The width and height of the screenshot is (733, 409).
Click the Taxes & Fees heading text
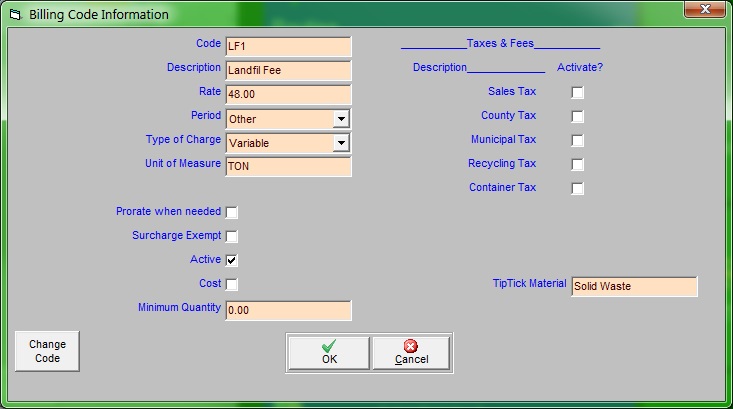500,43
